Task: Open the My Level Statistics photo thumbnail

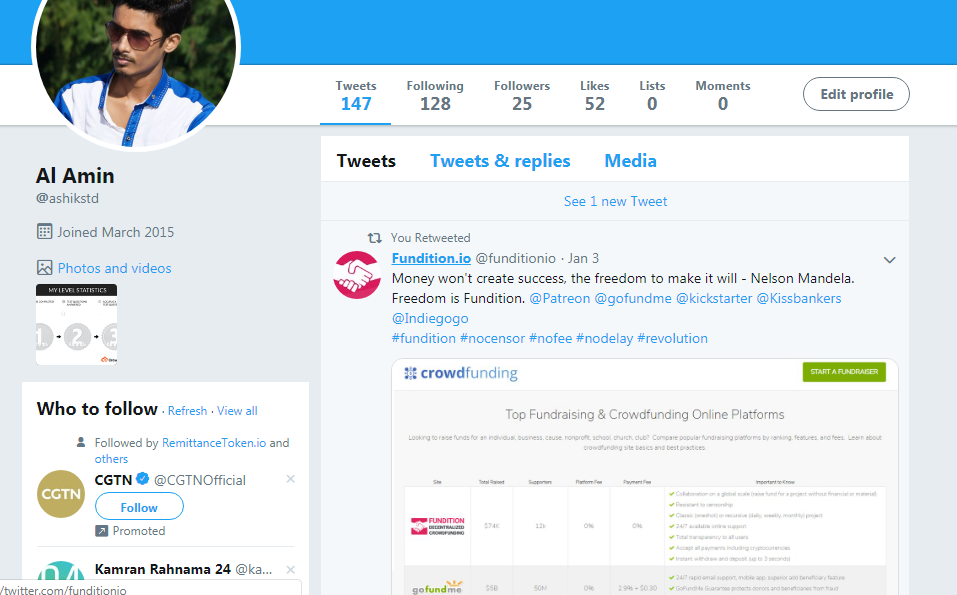Action: click(x=76, y=325)
